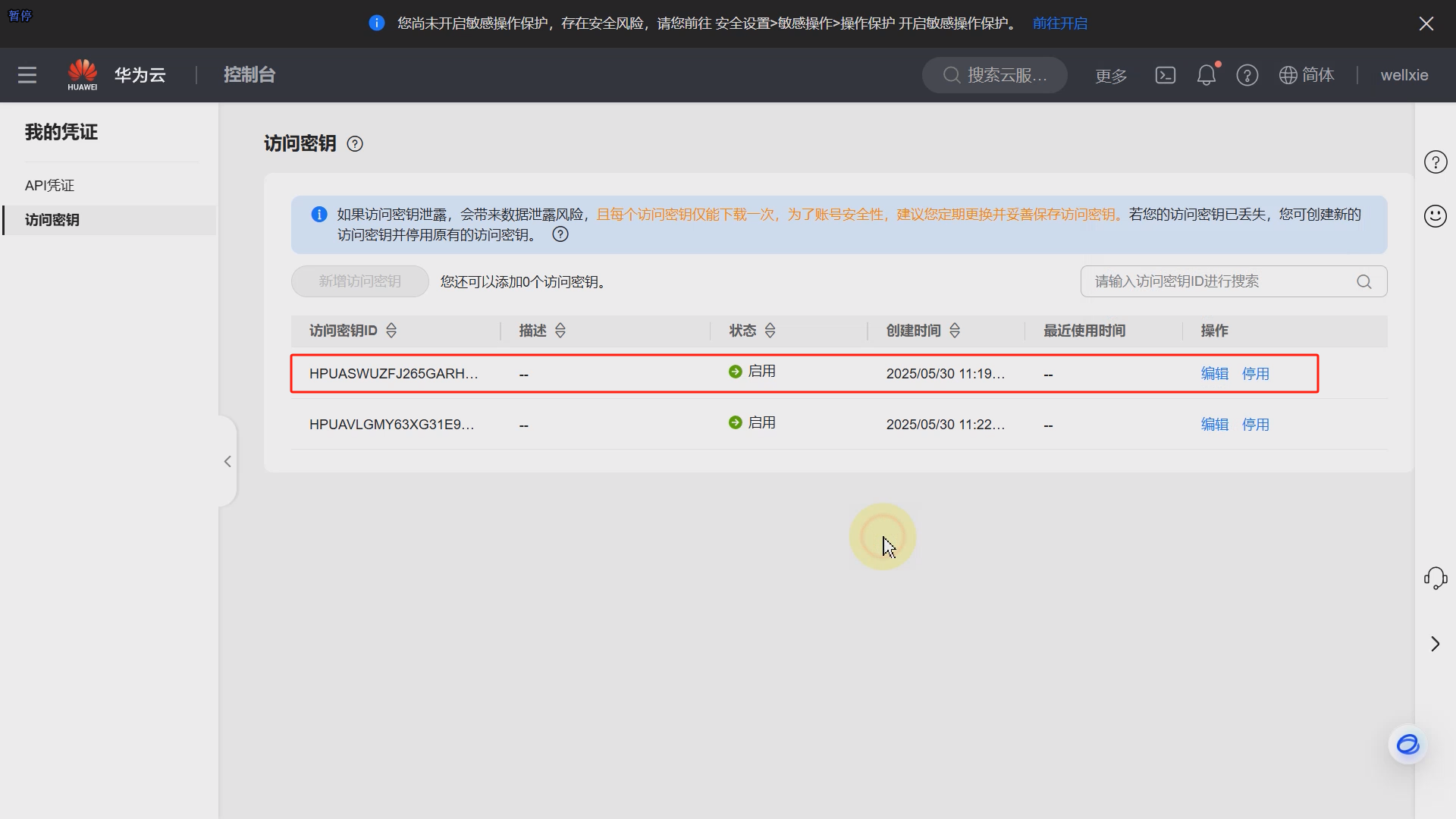Open customer service headset icon
This screenshot has height=819, width=1456.
pyautogui.click(x=1435, y=578)
